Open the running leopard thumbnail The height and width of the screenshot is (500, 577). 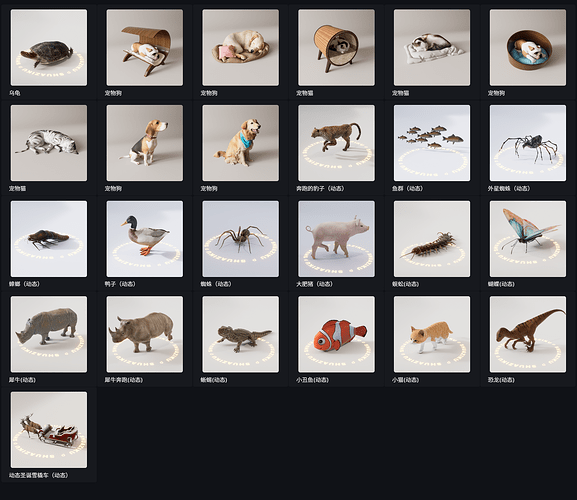point(336,143)
